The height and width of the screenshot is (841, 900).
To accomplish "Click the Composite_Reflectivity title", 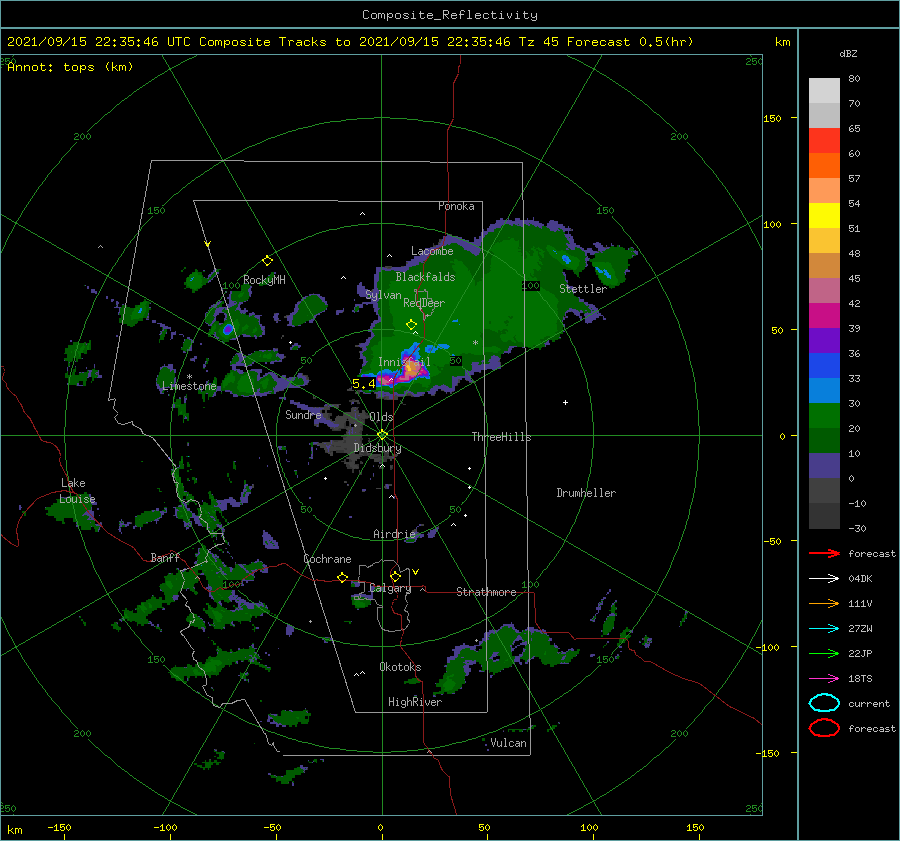I will point(449,15).
